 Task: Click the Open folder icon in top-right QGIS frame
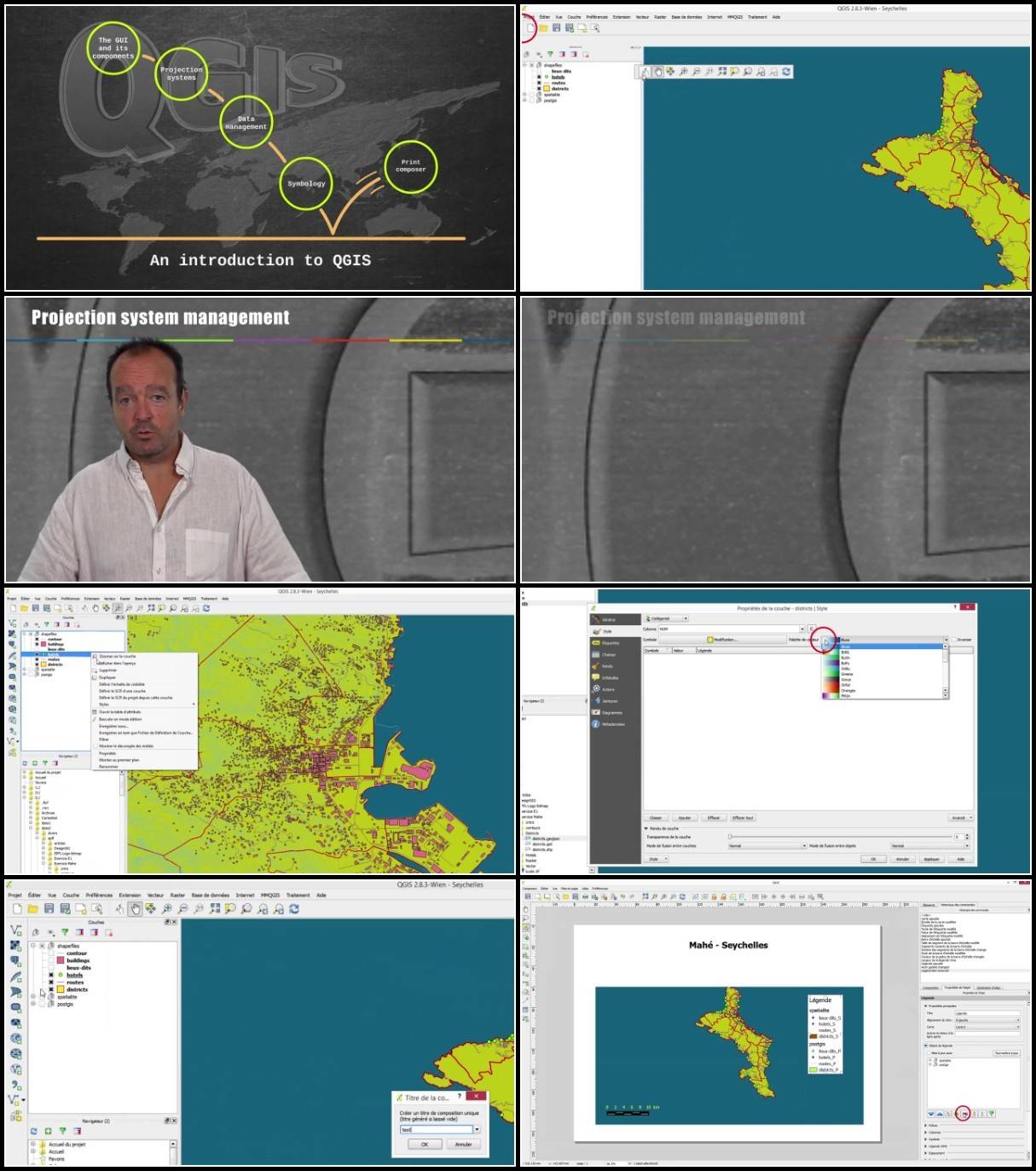tap(543, 28)
